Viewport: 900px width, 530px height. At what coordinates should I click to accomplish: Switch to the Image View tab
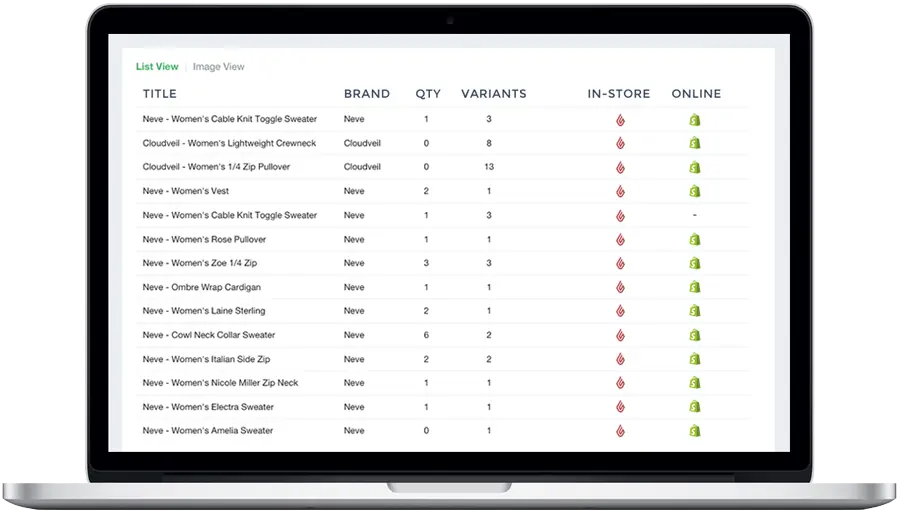(x=218, y=67)
